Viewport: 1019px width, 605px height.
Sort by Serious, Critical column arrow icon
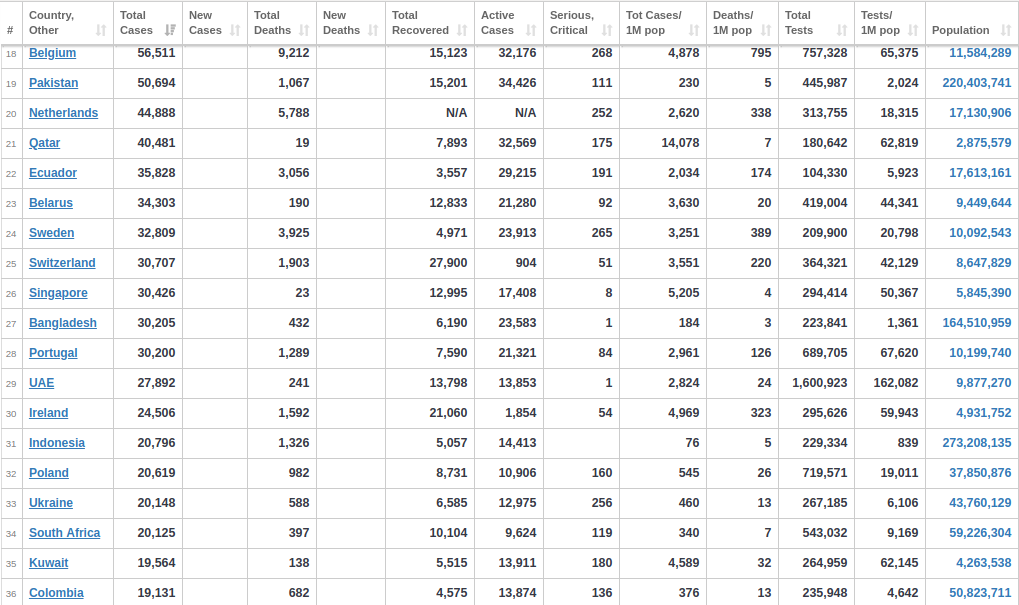[607, 30]
